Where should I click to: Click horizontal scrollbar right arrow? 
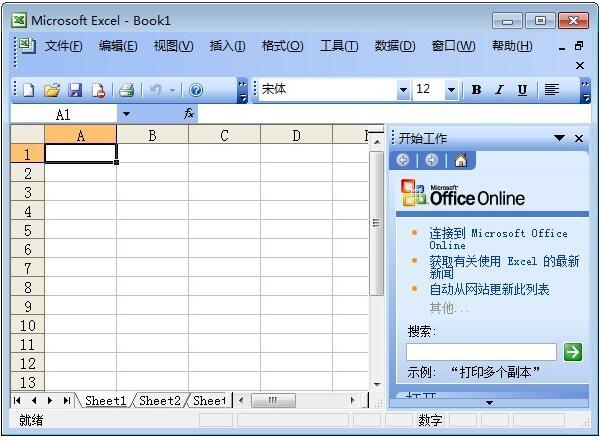pyautogui.click(x=353, y=400)
